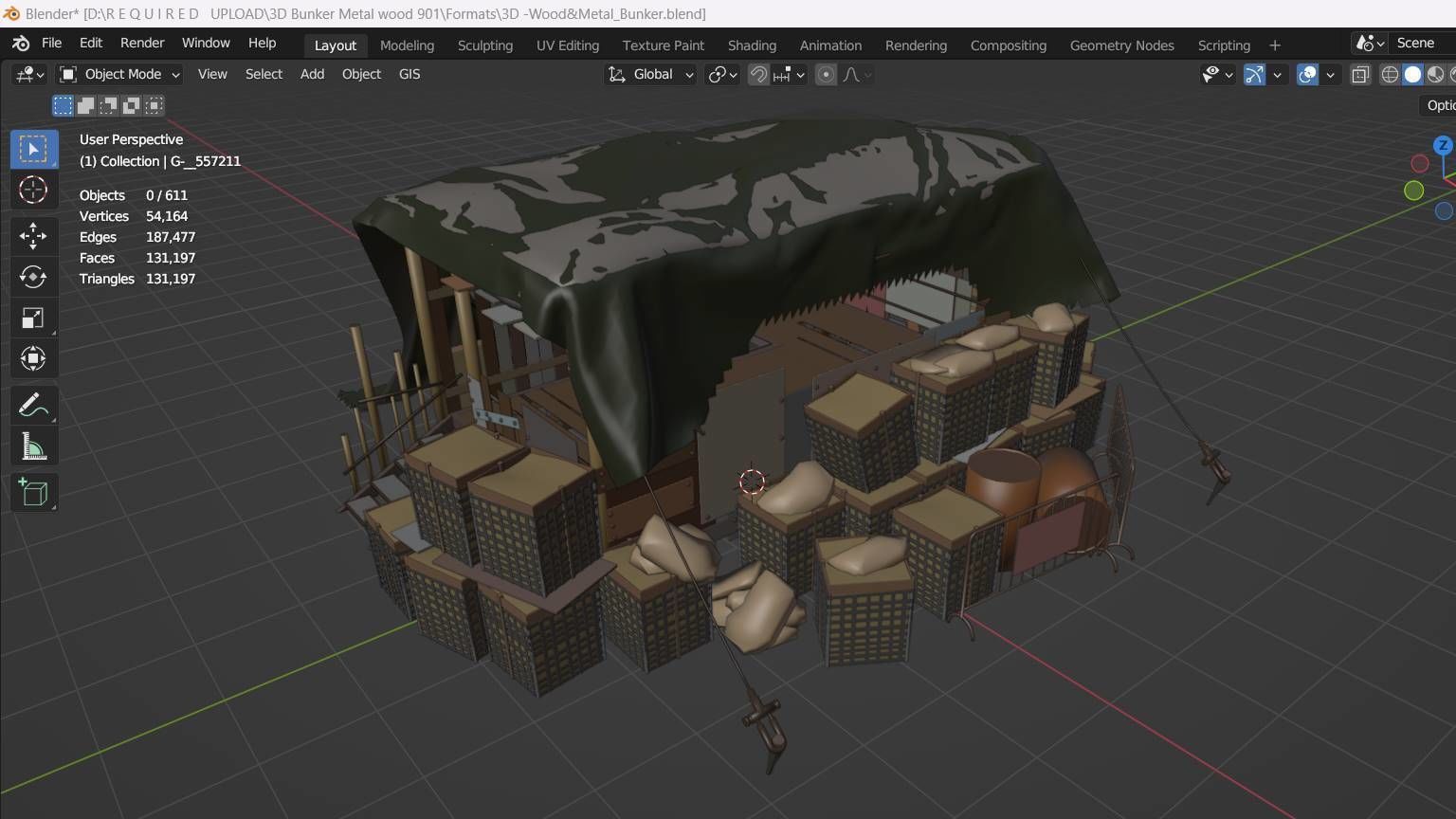Switch to the Geometry Nodes tab
Viewport: 1456px width, 819px height.
coord(1121,45)
